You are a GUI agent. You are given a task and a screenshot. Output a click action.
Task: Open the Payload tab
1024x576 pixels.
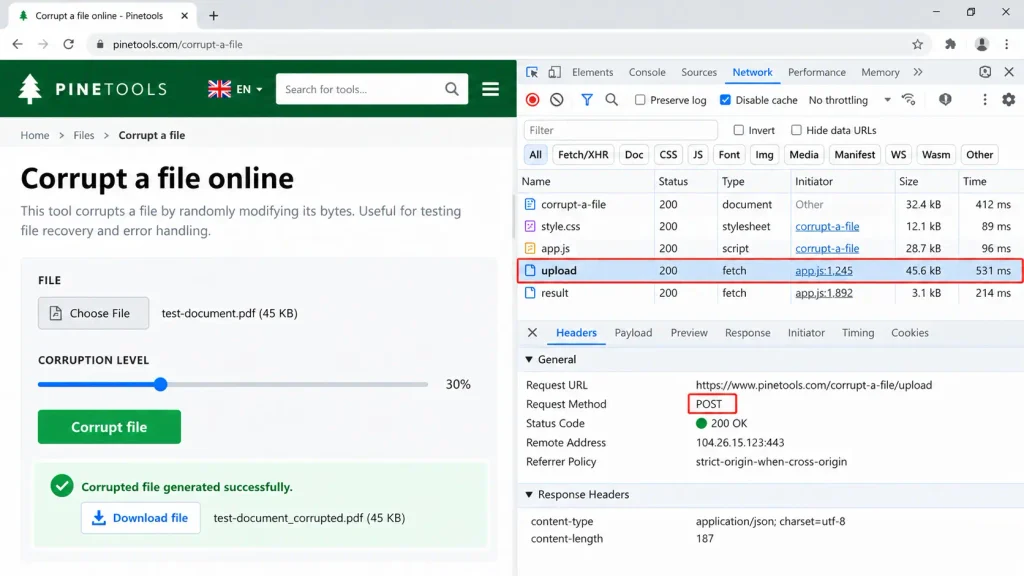(x=633, y=333)
